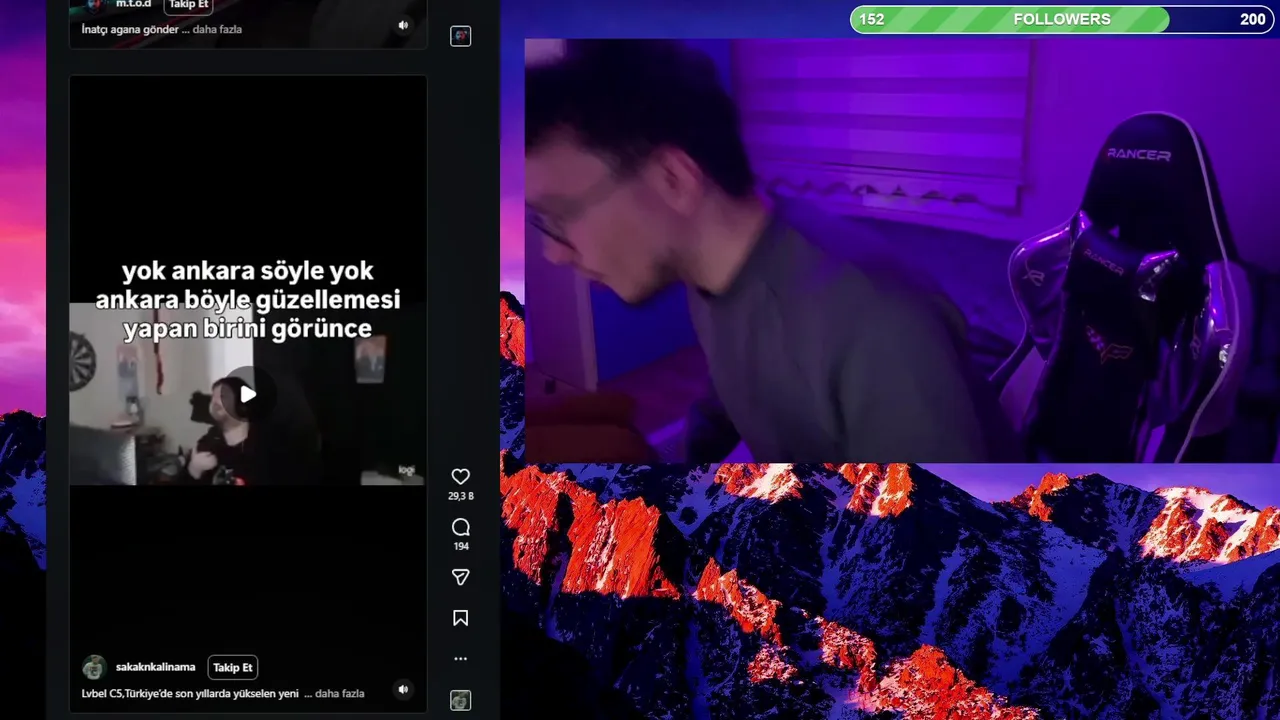Like the reel showing 29,3 B likes
Image resolution: width=1280 pixels, height=720 pixels.
(460, 477)
